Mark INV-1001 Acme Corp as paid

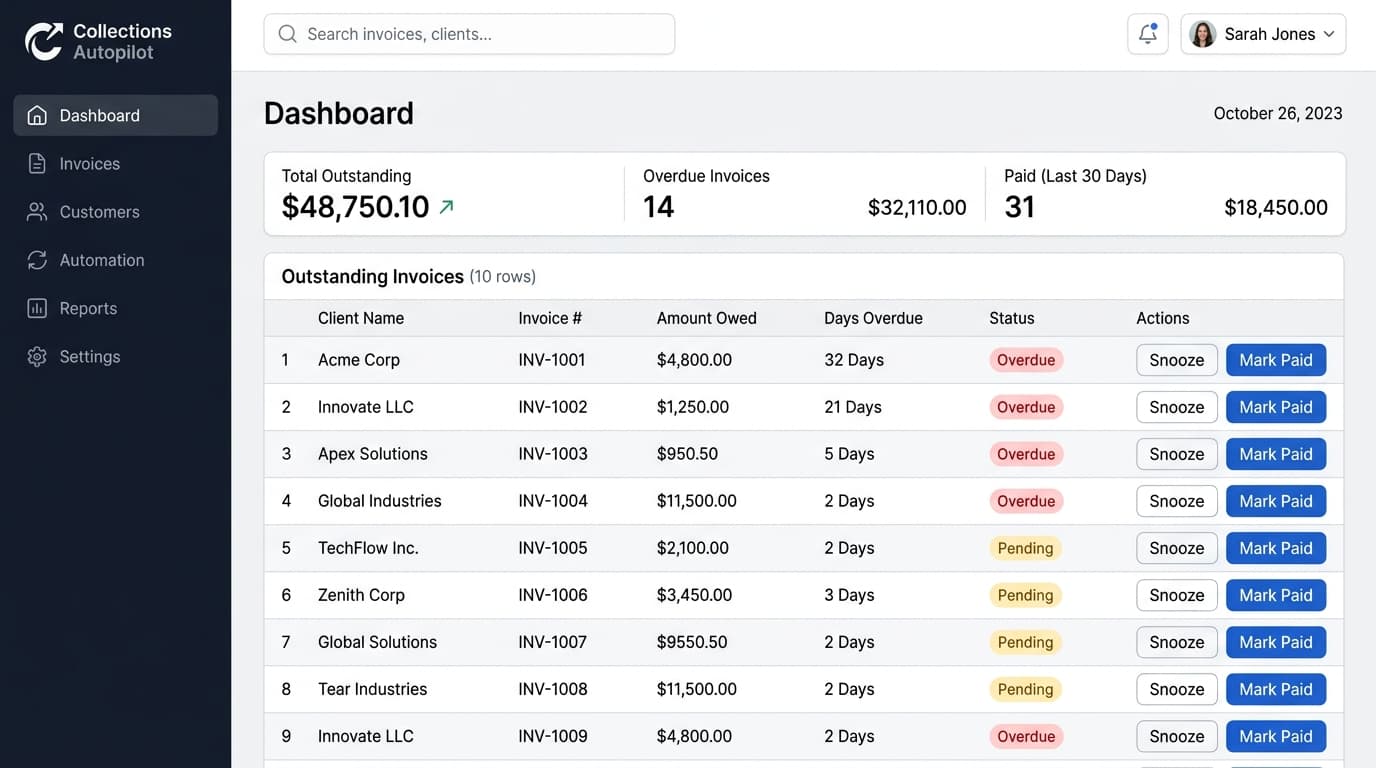1276,360
